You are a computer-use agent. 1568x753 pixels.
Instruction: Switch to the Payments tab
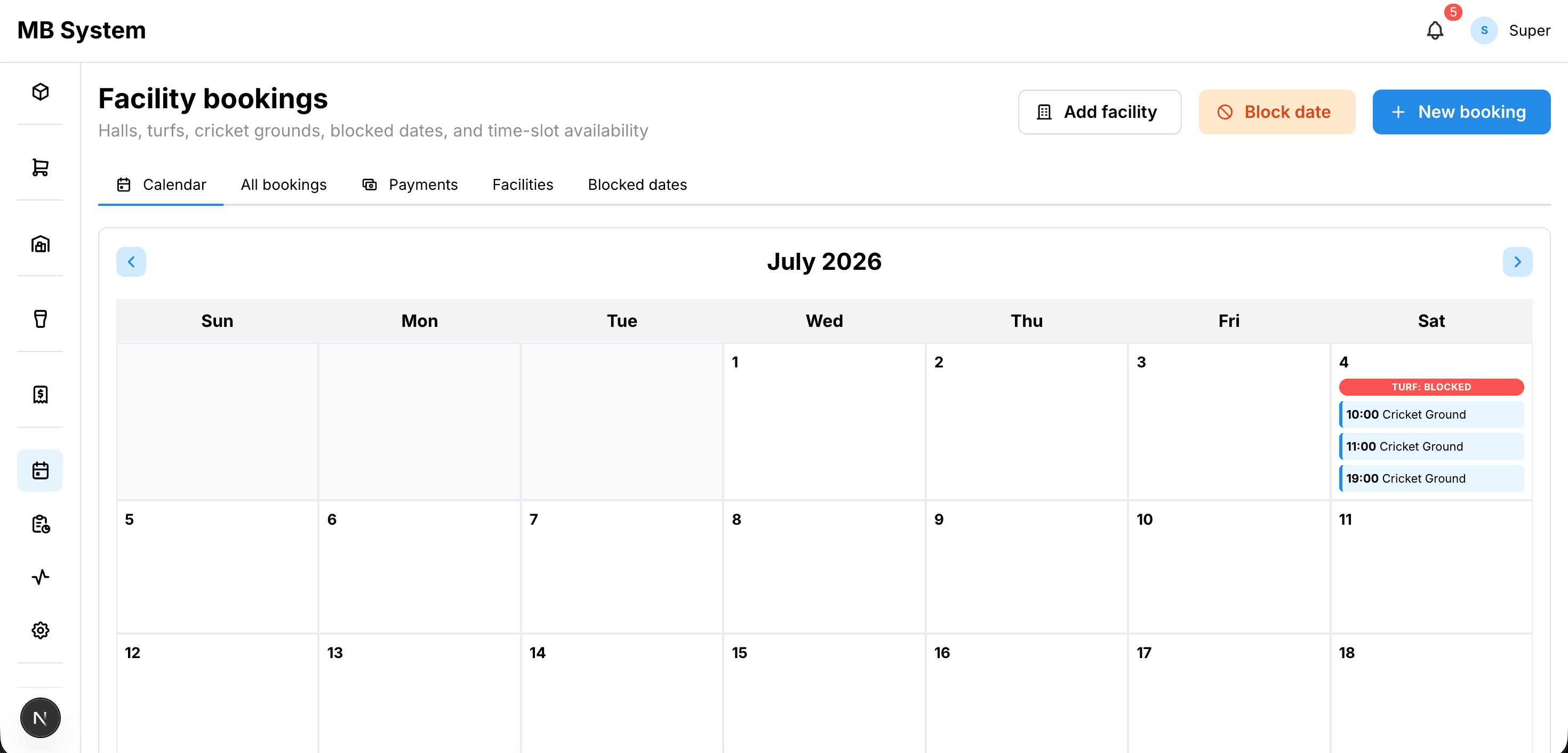click(x=410, y=185)
